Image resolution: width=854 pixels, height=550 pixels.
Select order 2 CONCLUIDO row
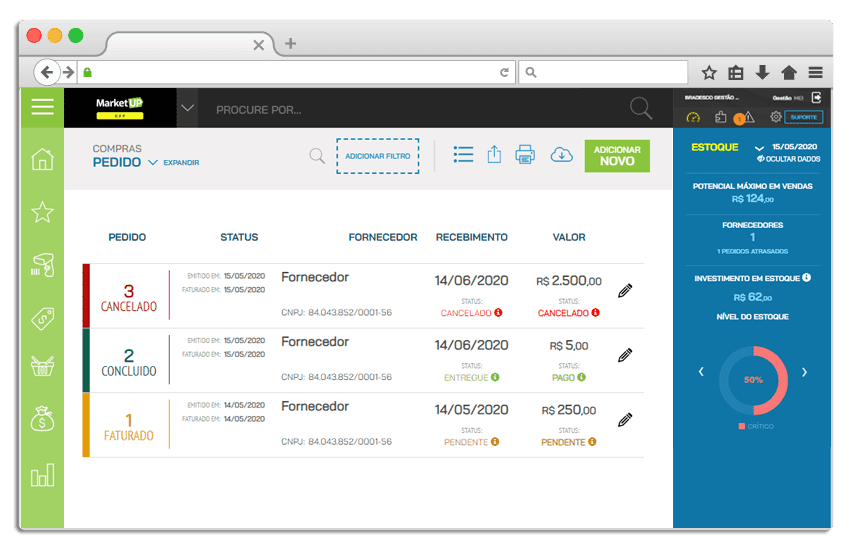coord(363,360)
